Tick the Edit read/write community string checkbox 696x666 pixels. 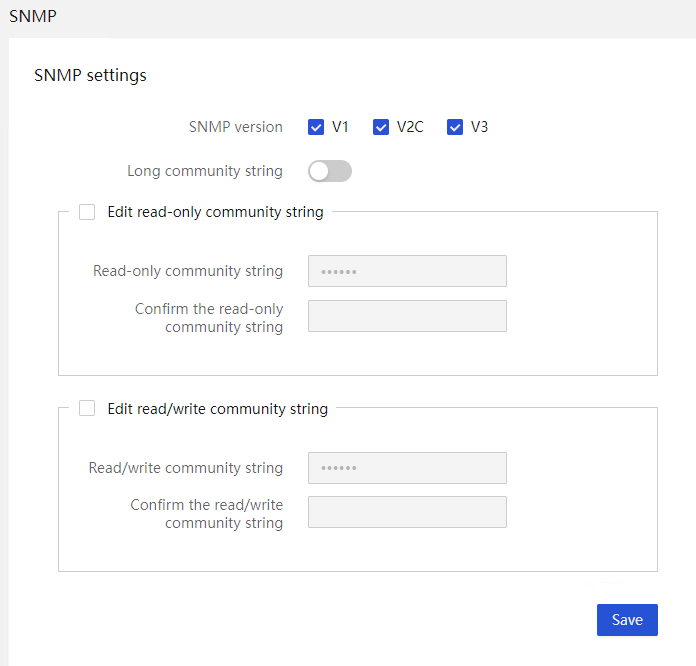tap(87, 408)
